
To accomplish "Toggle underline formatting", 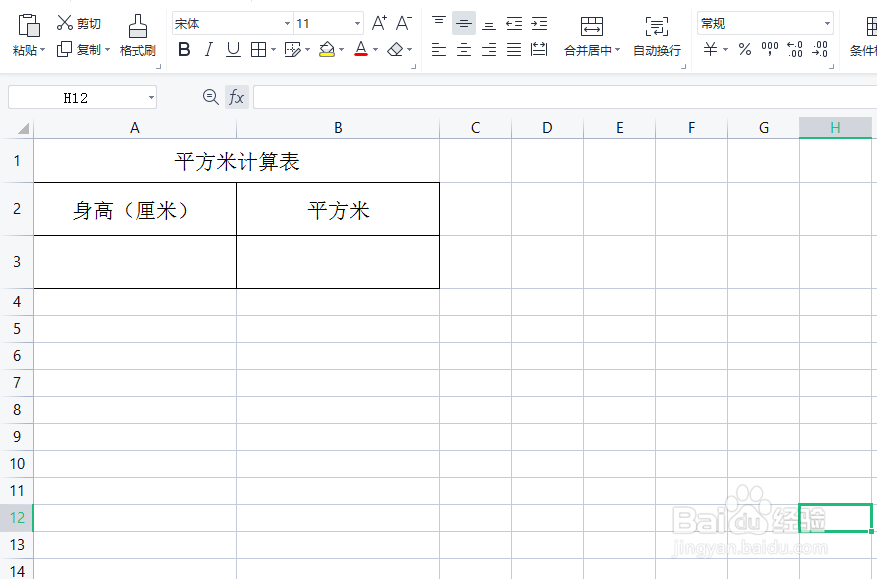I will [232, 49].
